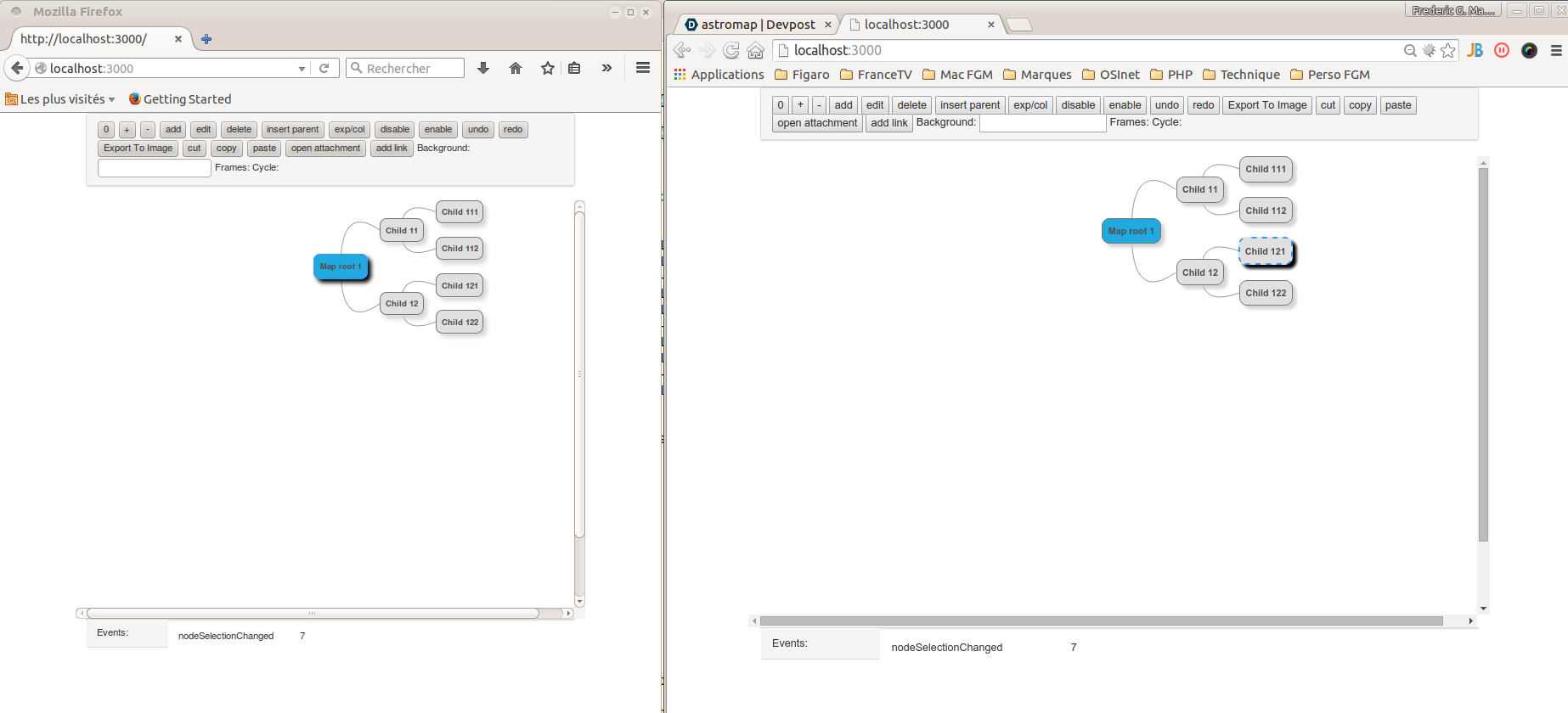Open Firefox hamburger menu
This screenshot has width=1568, height=713.
click(x=643, y=68)
